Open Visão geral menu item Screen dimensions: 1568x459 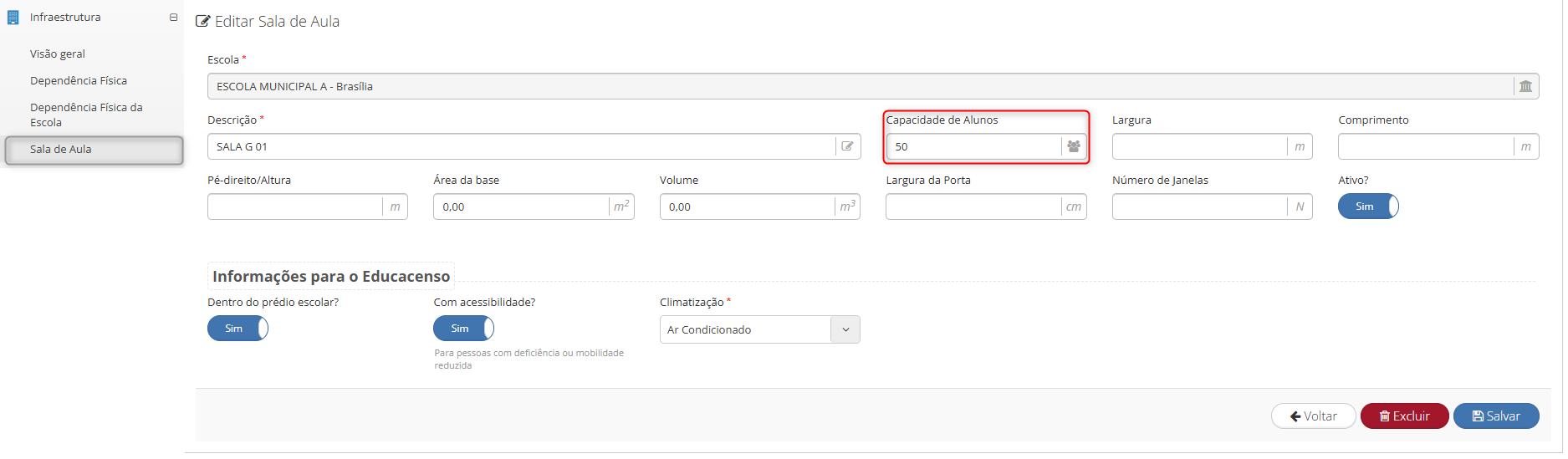pyautogui.click(x=58, y=54)
